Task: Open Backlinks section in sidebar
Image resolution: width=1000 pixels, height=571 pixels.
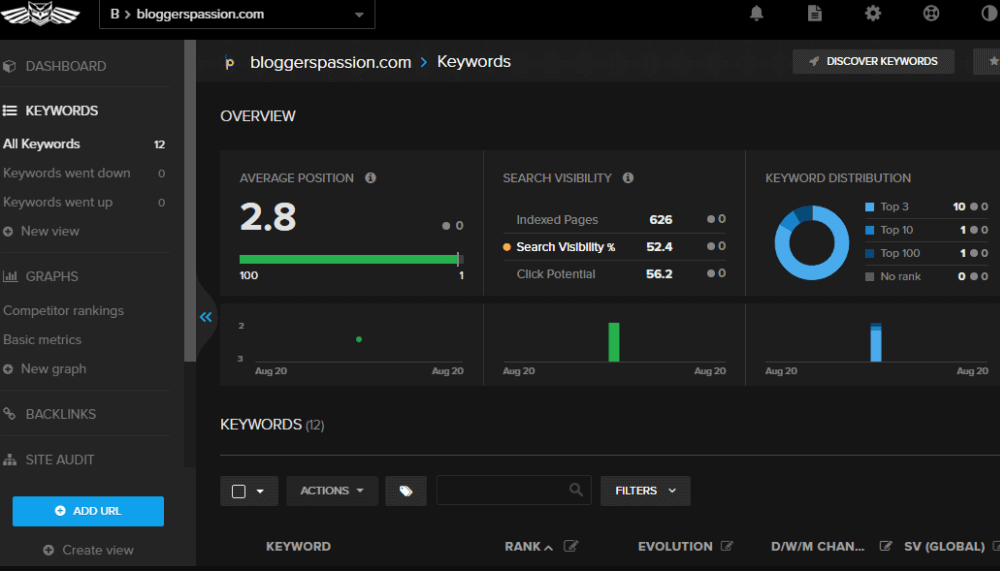Action: [x=60, y=414]
